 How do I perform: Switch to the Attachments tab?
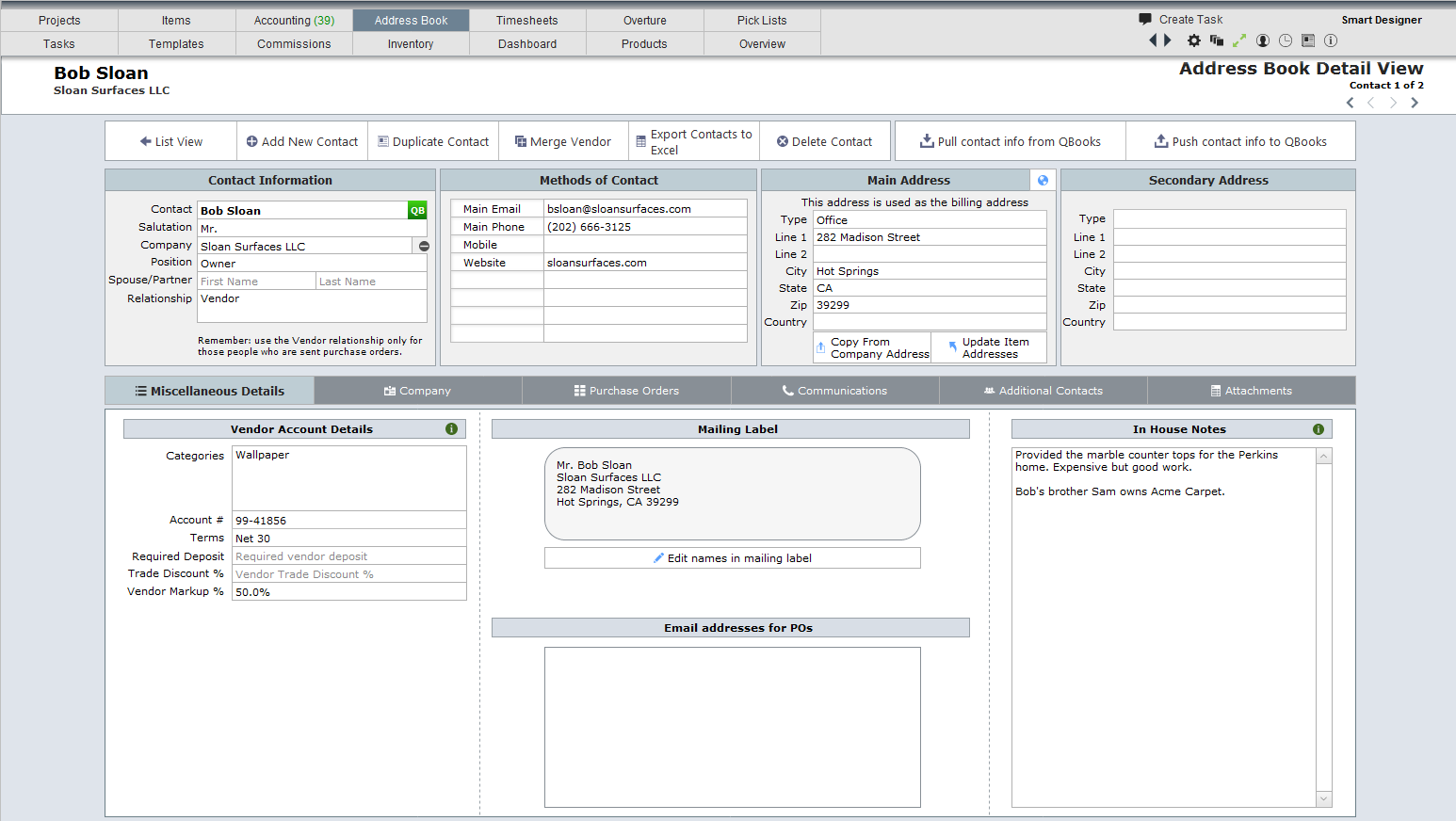click(1252, 391)
